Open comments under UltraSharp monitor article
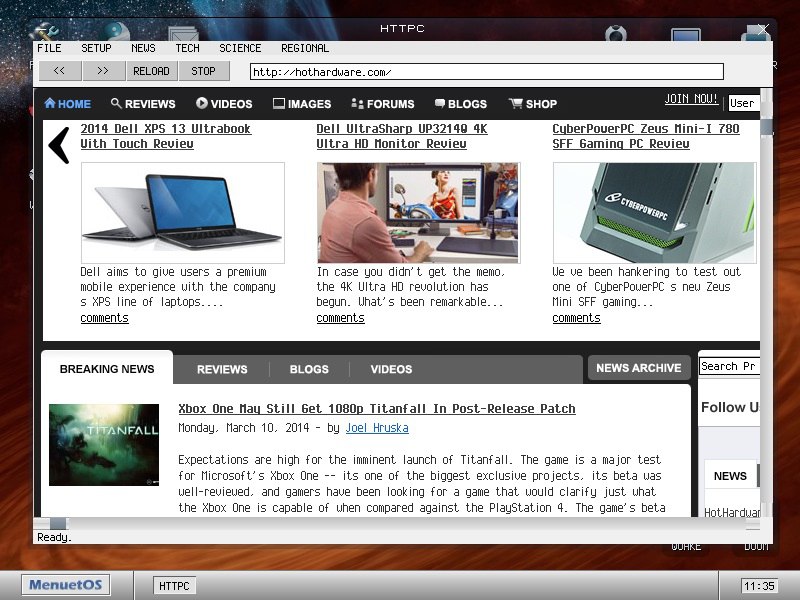The height and width of the screenshot is (600, 800). (x=340, y=318)
